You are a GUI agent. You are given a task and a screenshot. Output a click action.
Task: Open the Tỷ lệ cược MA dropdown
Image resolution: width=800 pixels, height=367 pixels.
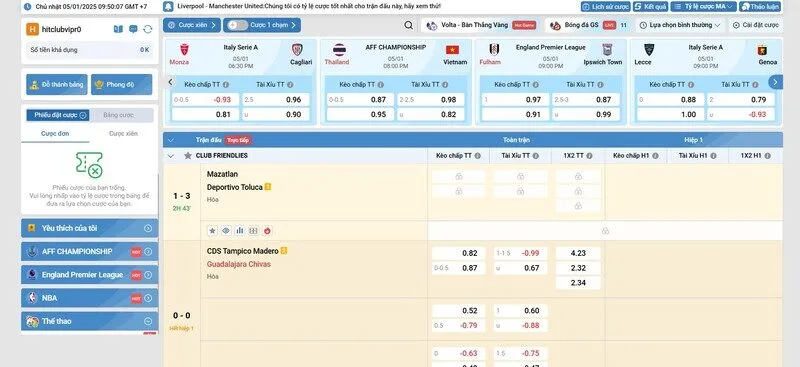(704, 7)
